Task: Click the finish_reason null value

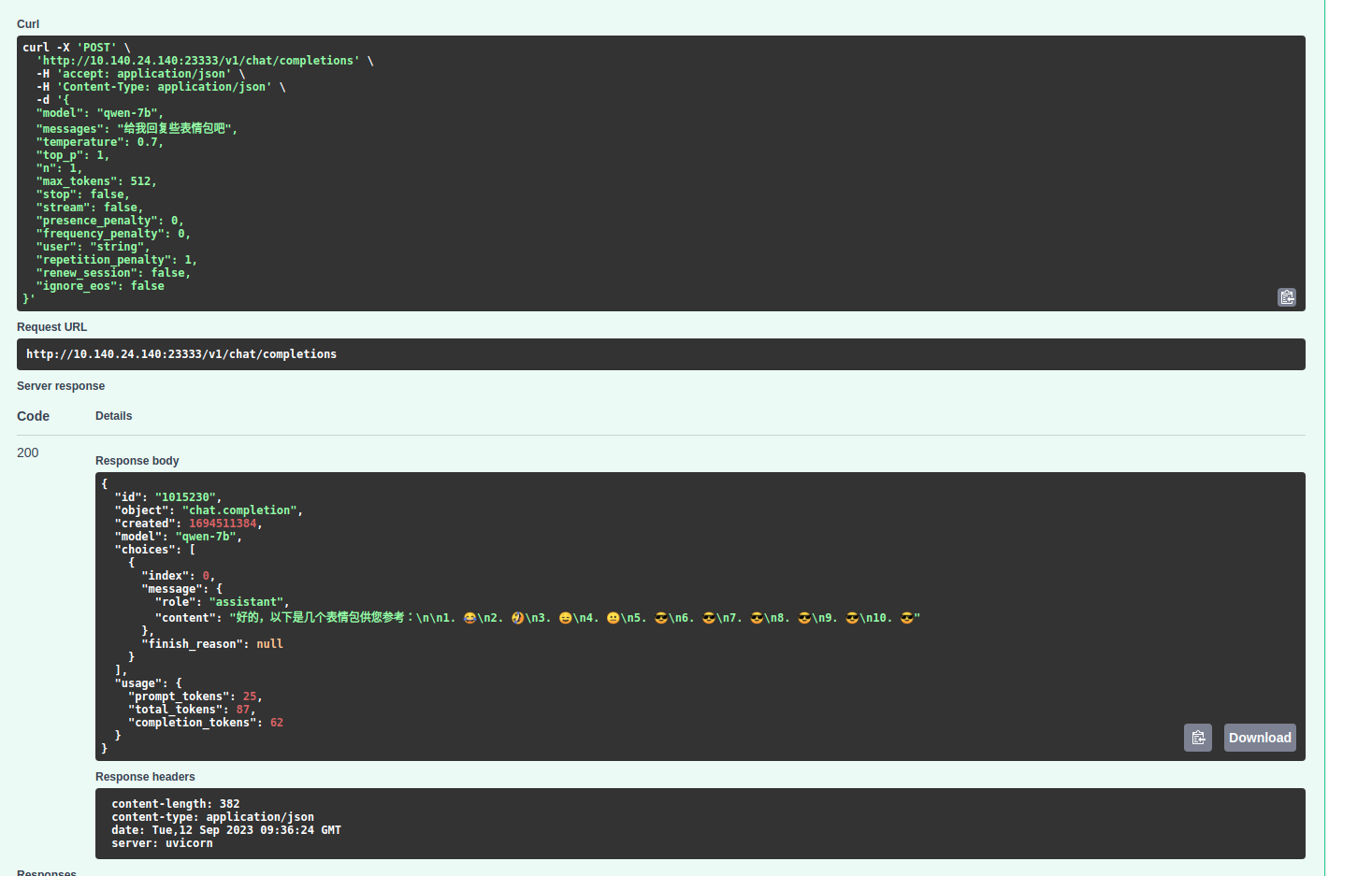Action: coord(269,643)
